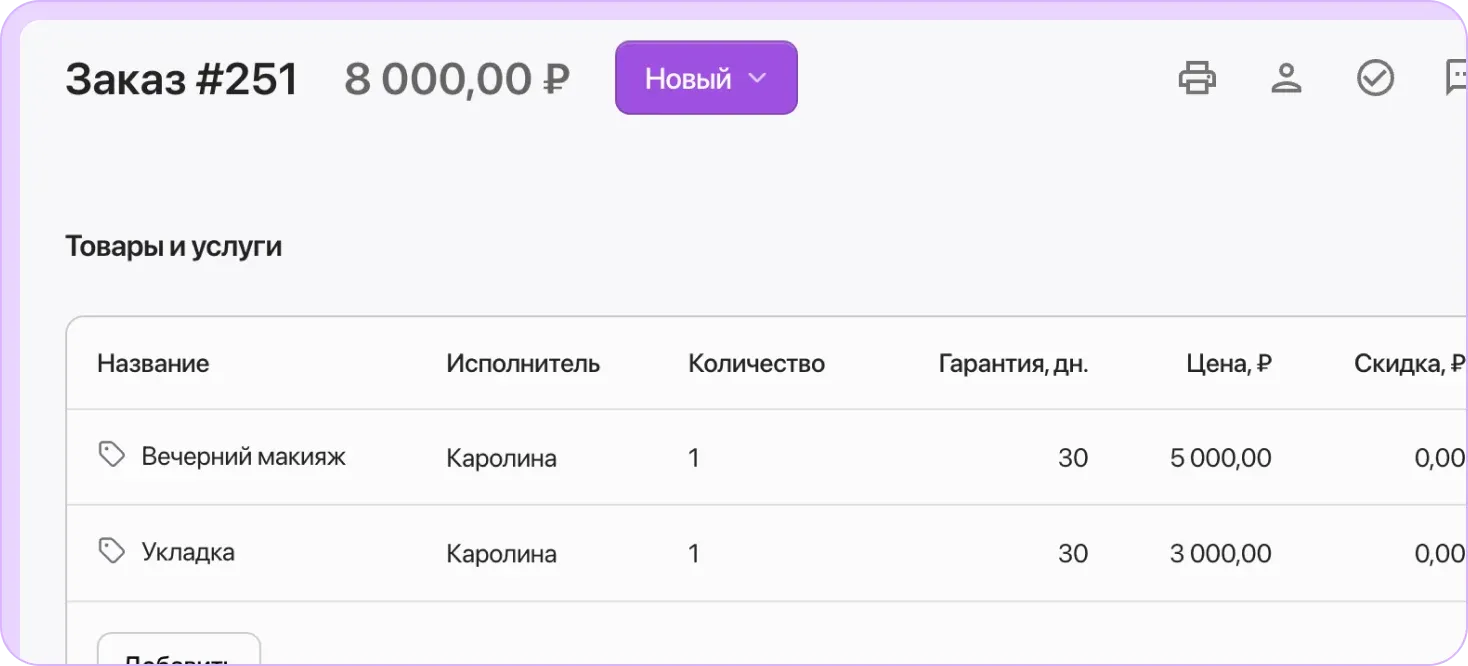This screenshot has width=1468, height=666.
Task: Click Каролина in the Укладка row
Action: point(501,553)
